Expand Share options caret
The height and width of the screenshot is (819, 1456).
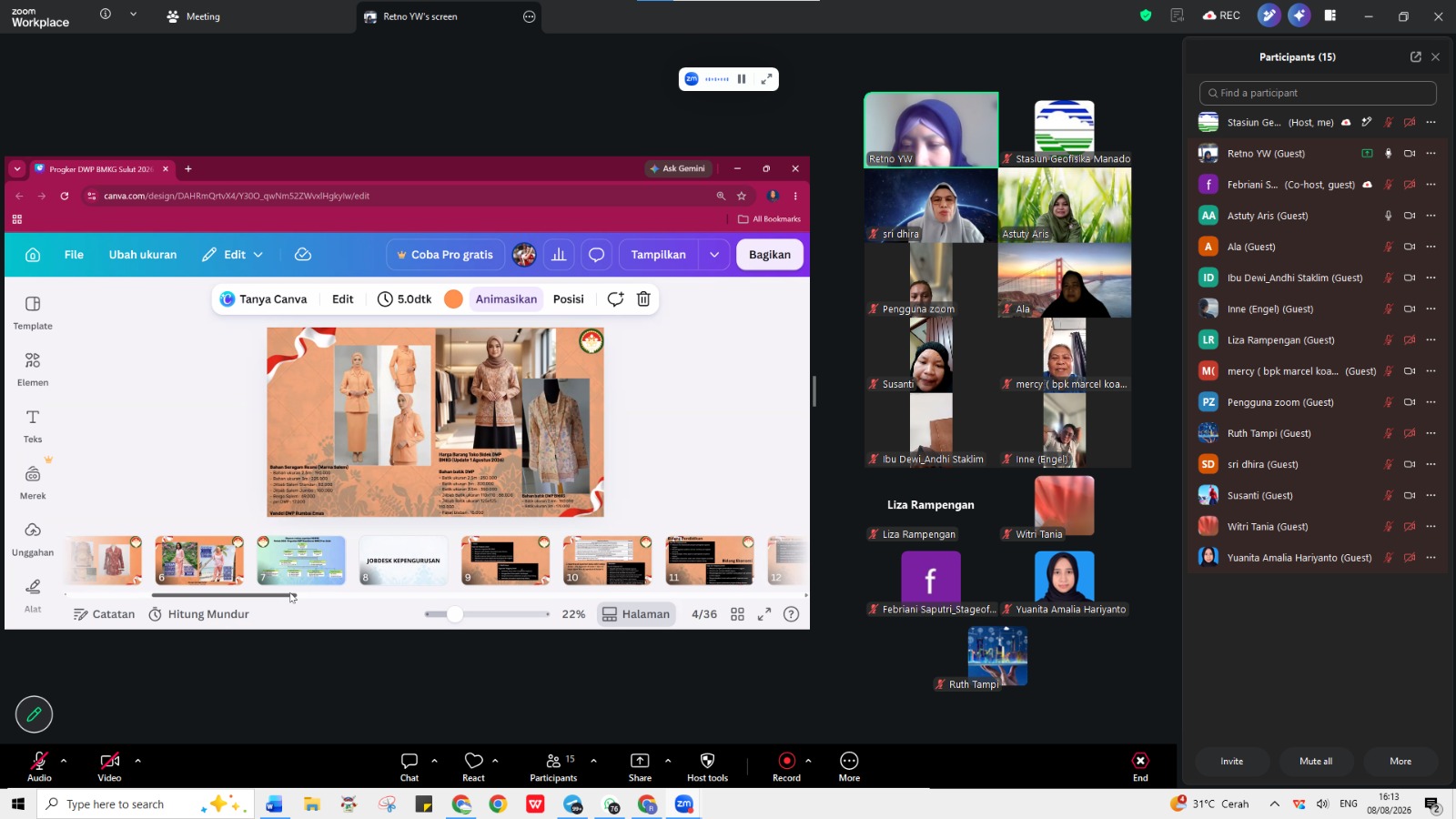coord(668,761)
